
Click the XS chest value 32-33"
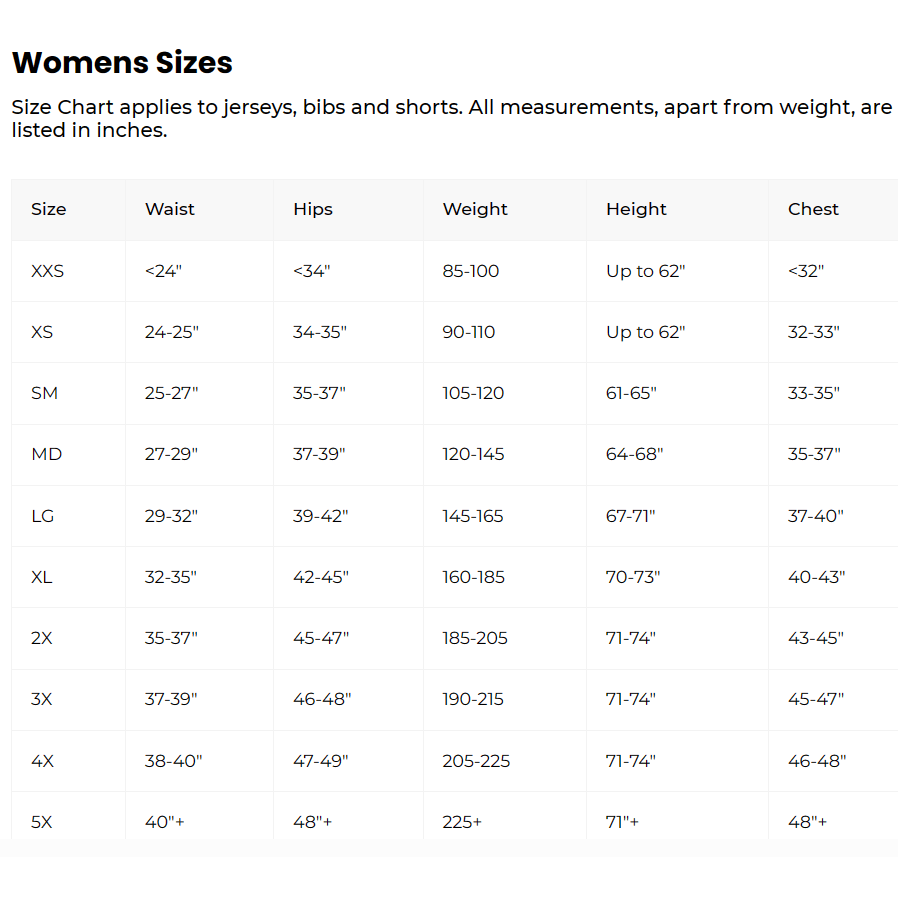point(813,332)
